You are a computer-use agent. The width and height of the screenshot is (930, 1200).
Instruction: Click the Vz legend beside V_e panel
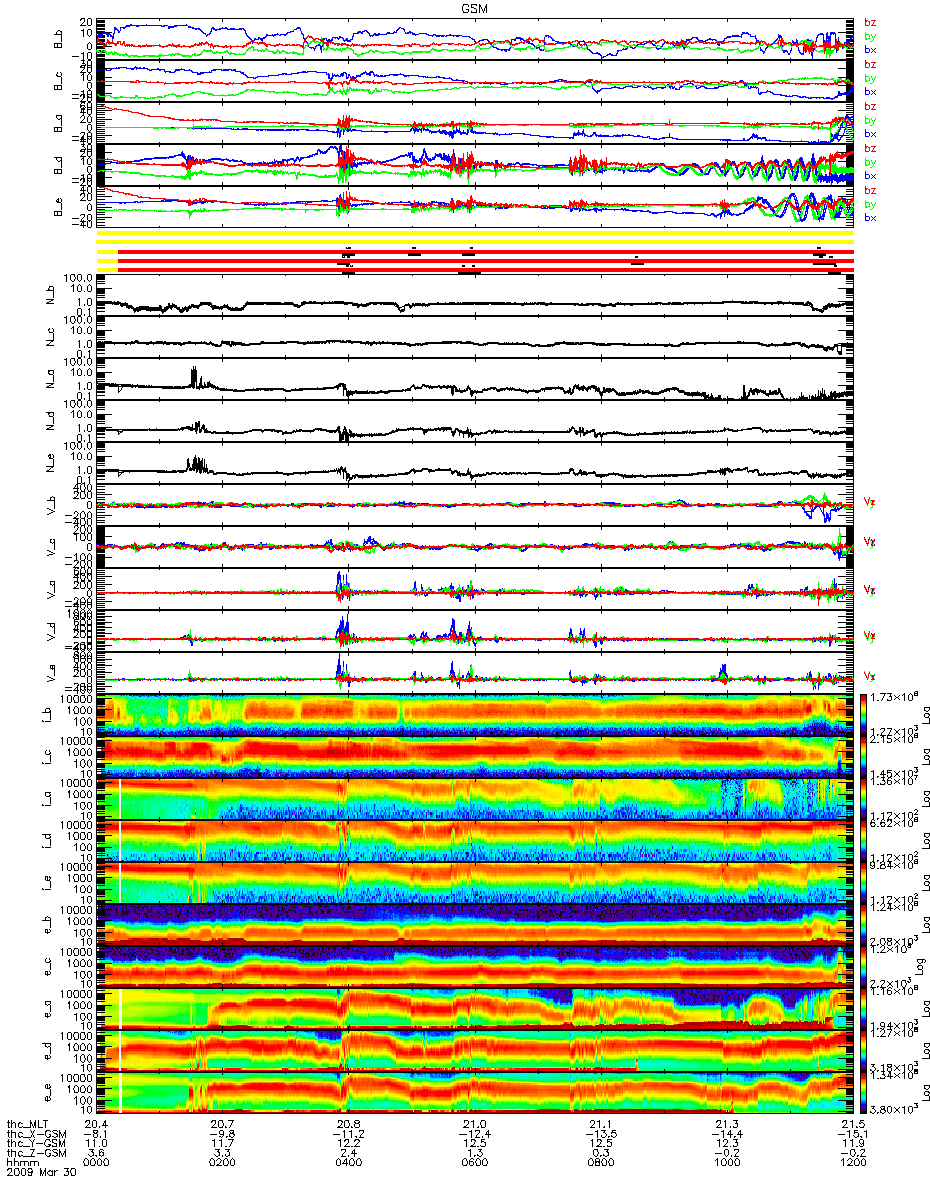[x=869, y=674]
